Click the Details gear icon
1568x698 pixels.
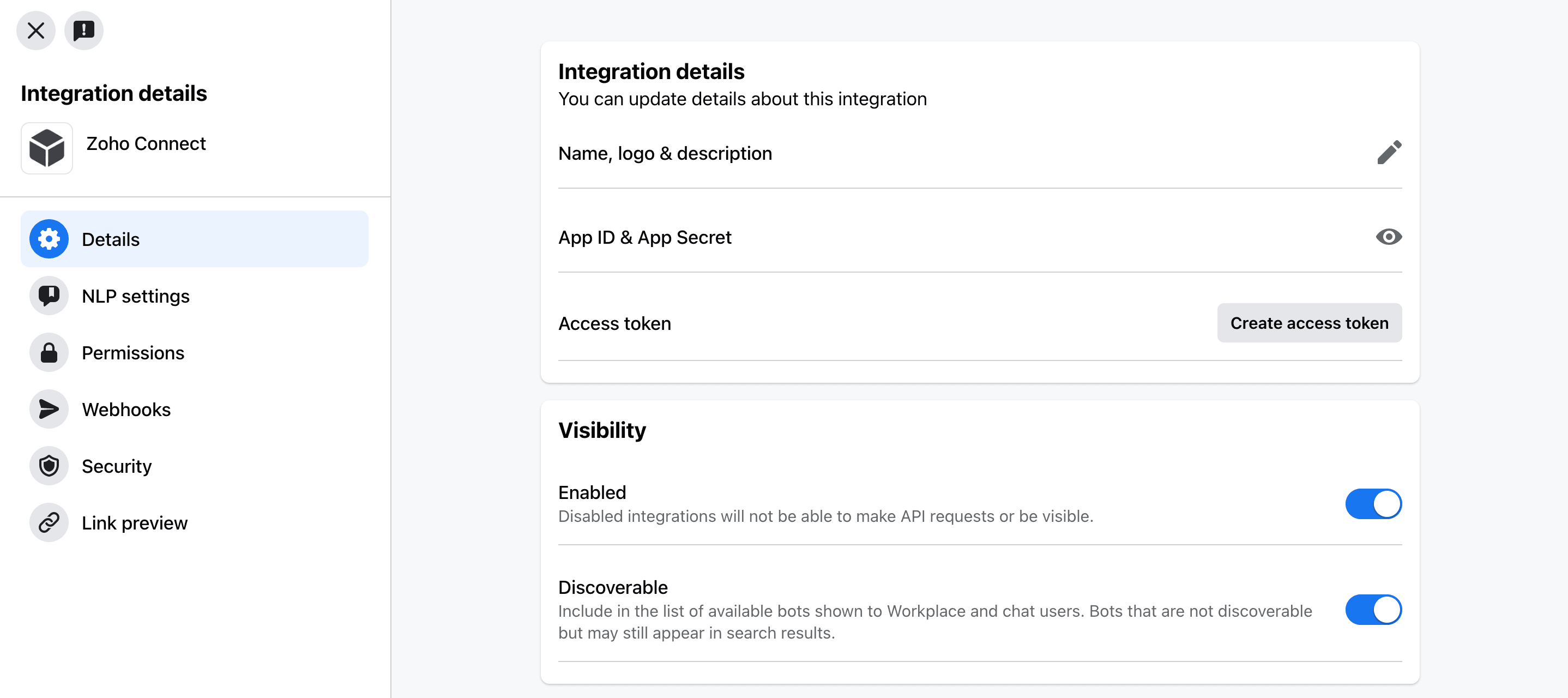pos(49,239)
